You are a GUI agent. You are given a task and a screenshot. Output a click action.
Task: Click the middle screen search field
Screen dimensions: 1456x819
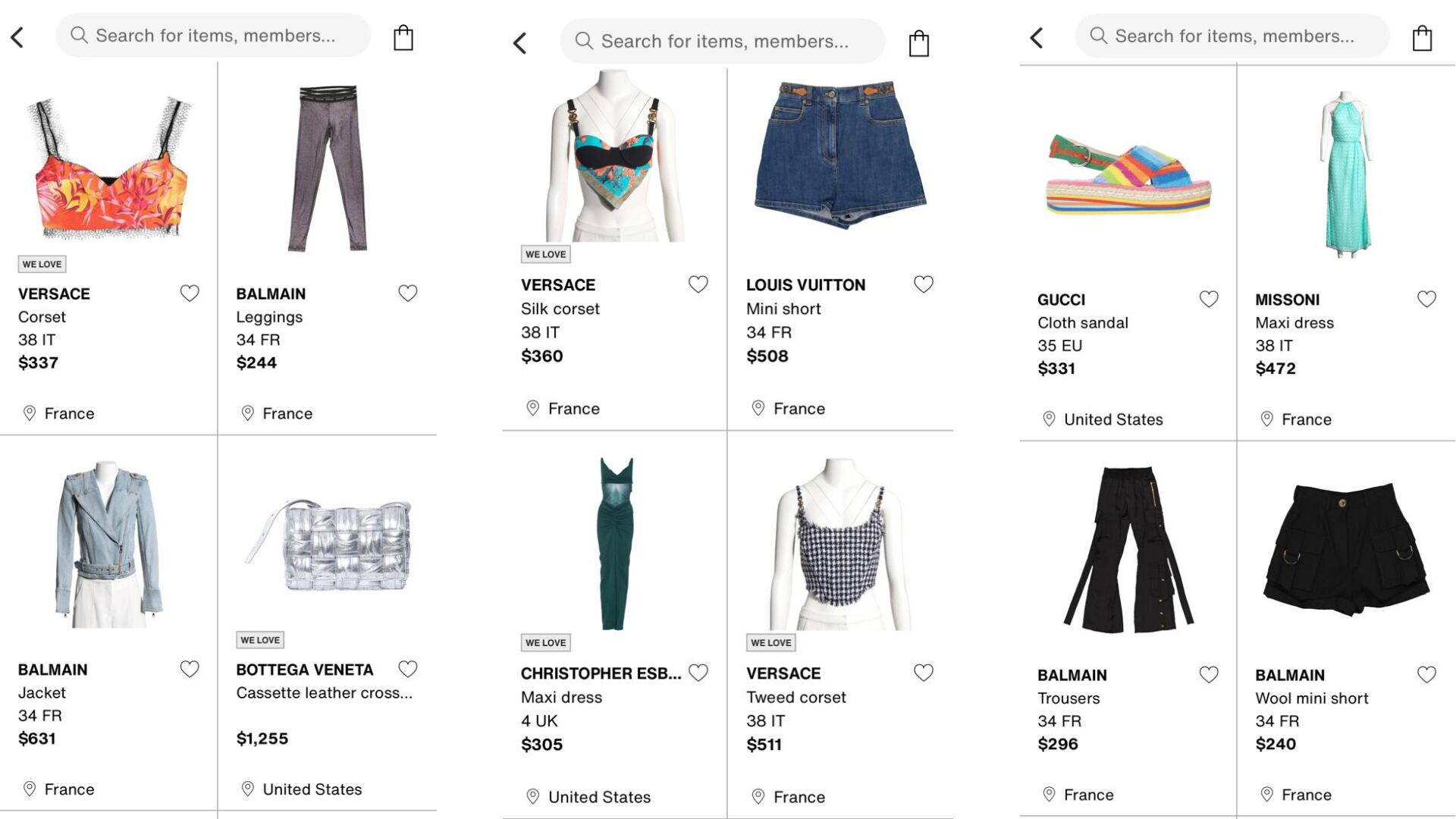(724, 42)
